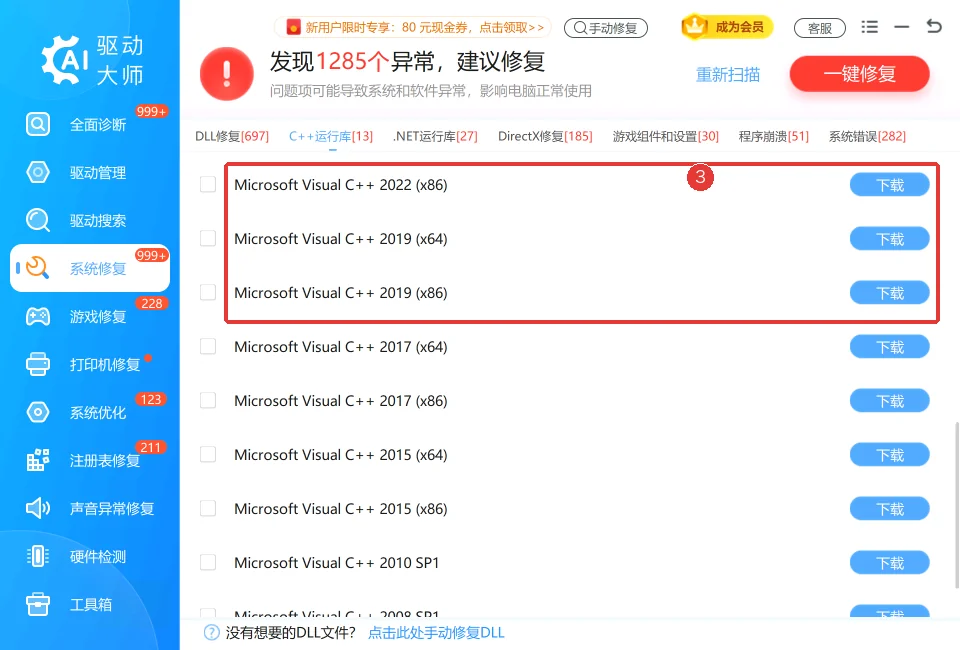The width and height of the screenshot is (960, 650).
Task: Click the question mark help icon
Action: click(211, 633)
